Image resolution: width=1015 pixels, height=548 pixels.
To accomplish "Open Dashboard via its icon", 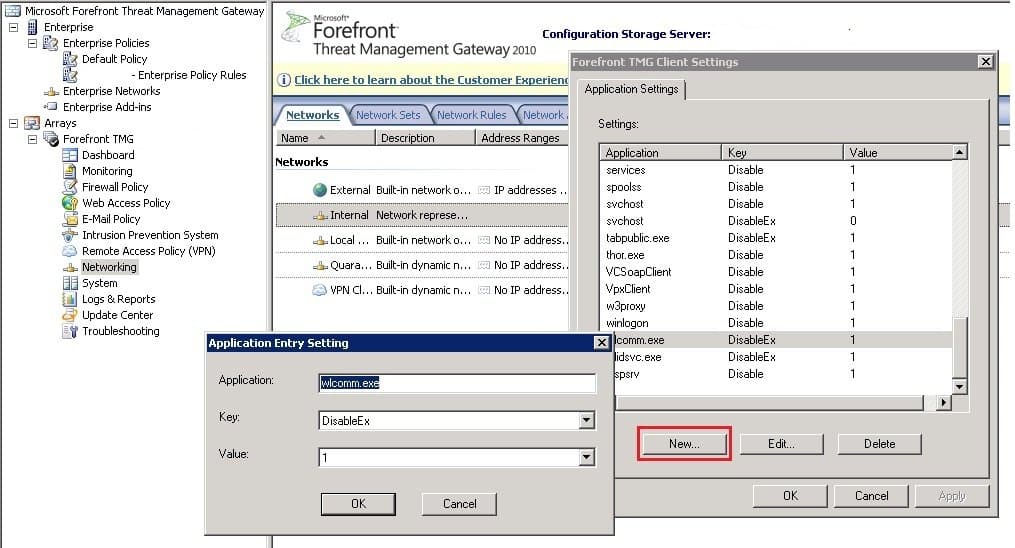I will [x=70, y=155].
